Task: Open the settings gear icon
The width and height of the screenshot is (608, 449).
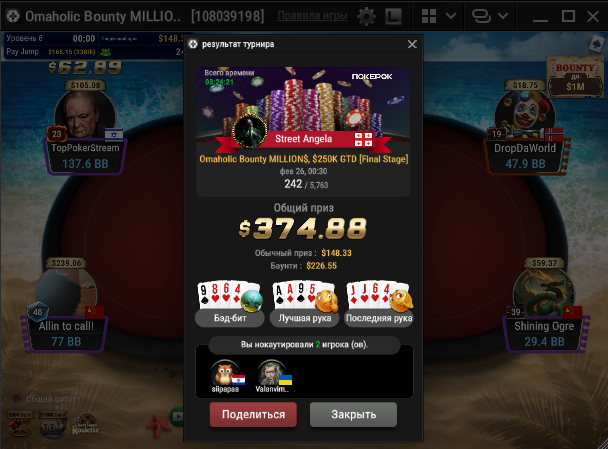Action: tap(366, 16)
